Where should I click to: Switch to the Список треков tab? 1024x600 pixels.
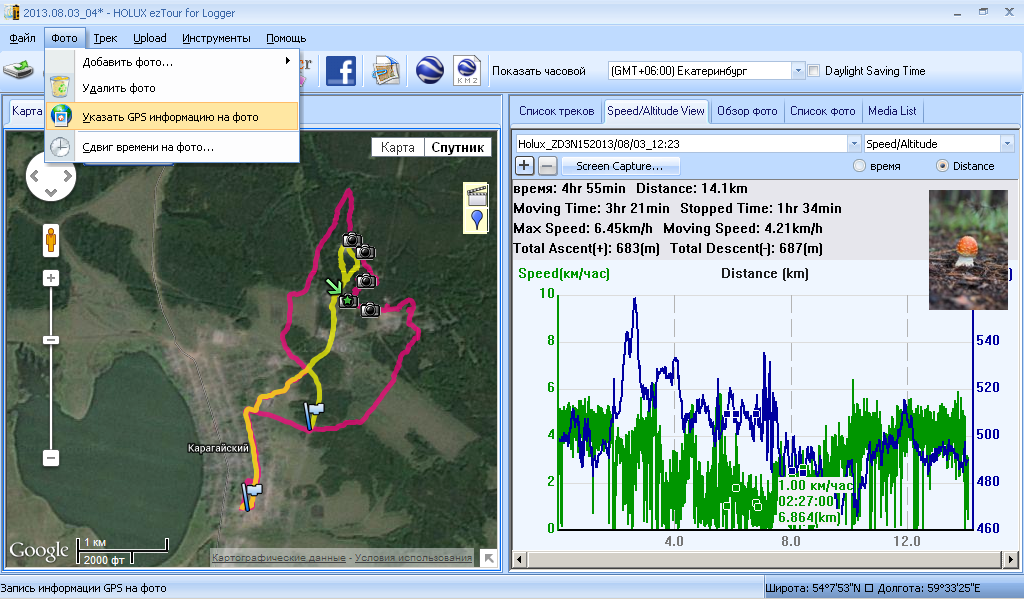[556, 111]
